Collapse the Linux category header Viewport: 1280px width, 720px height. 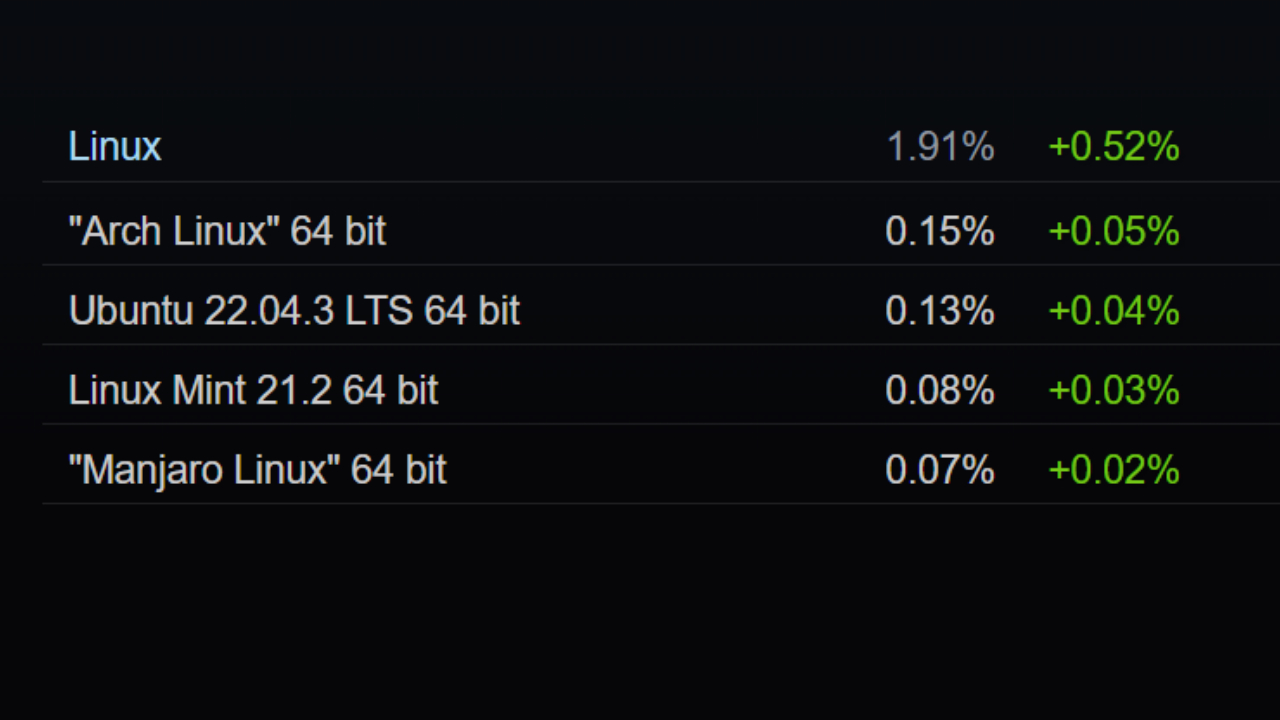tap(115, 147)
